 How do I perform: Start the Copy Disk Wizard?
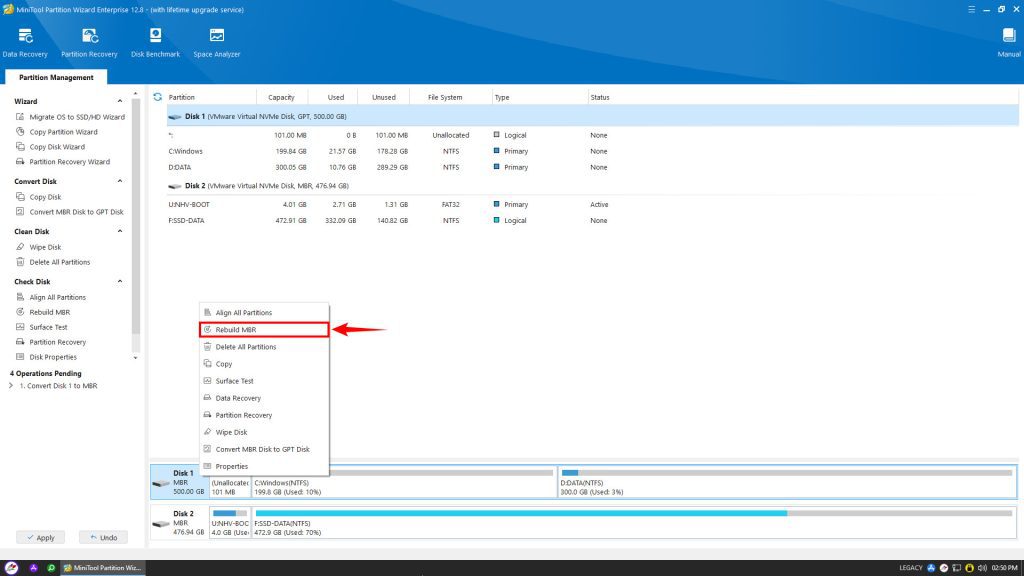click(x=50, y=147)
